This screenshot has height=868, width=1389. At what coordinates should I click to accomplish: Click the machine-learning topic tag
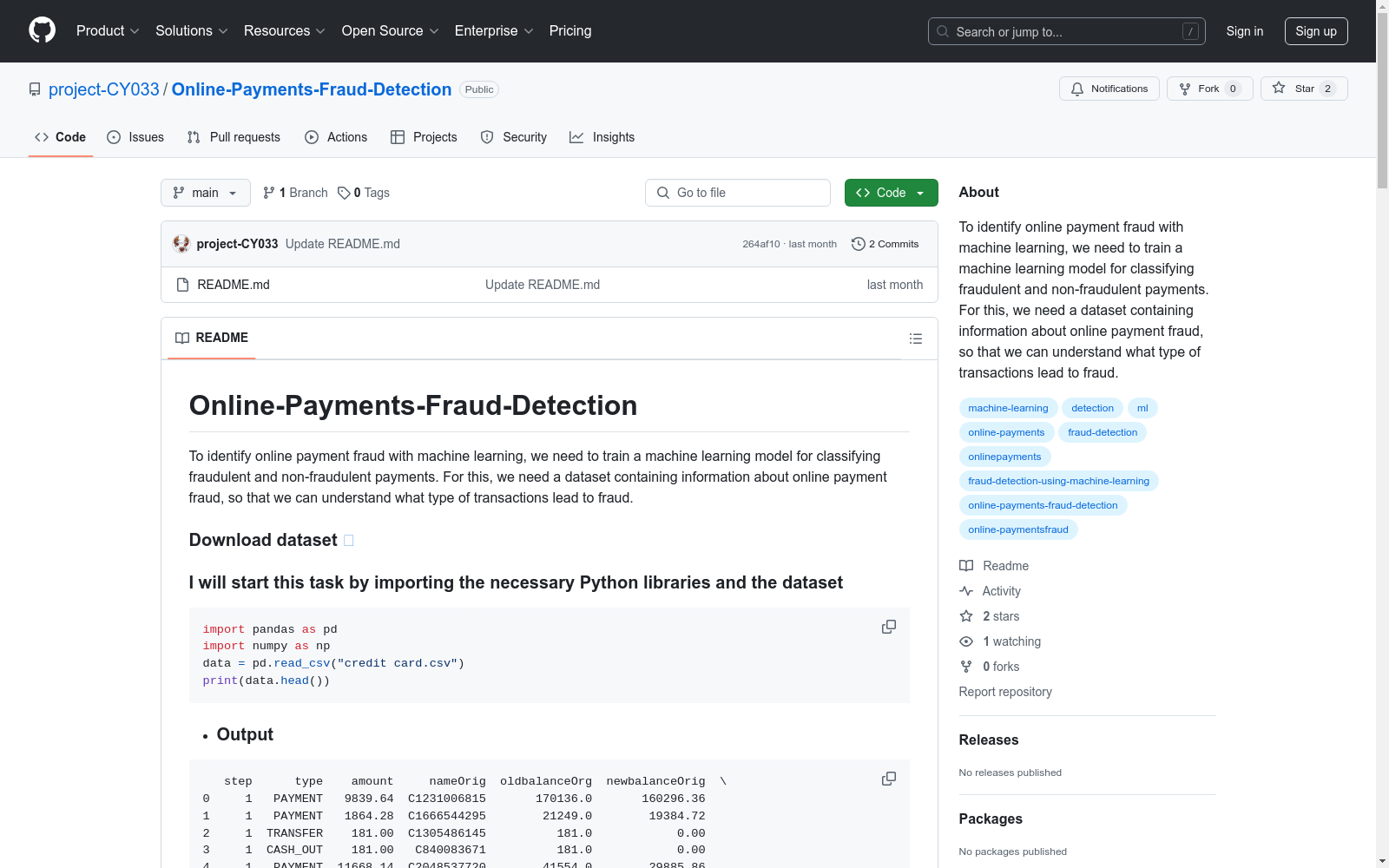coord(1008,408)
